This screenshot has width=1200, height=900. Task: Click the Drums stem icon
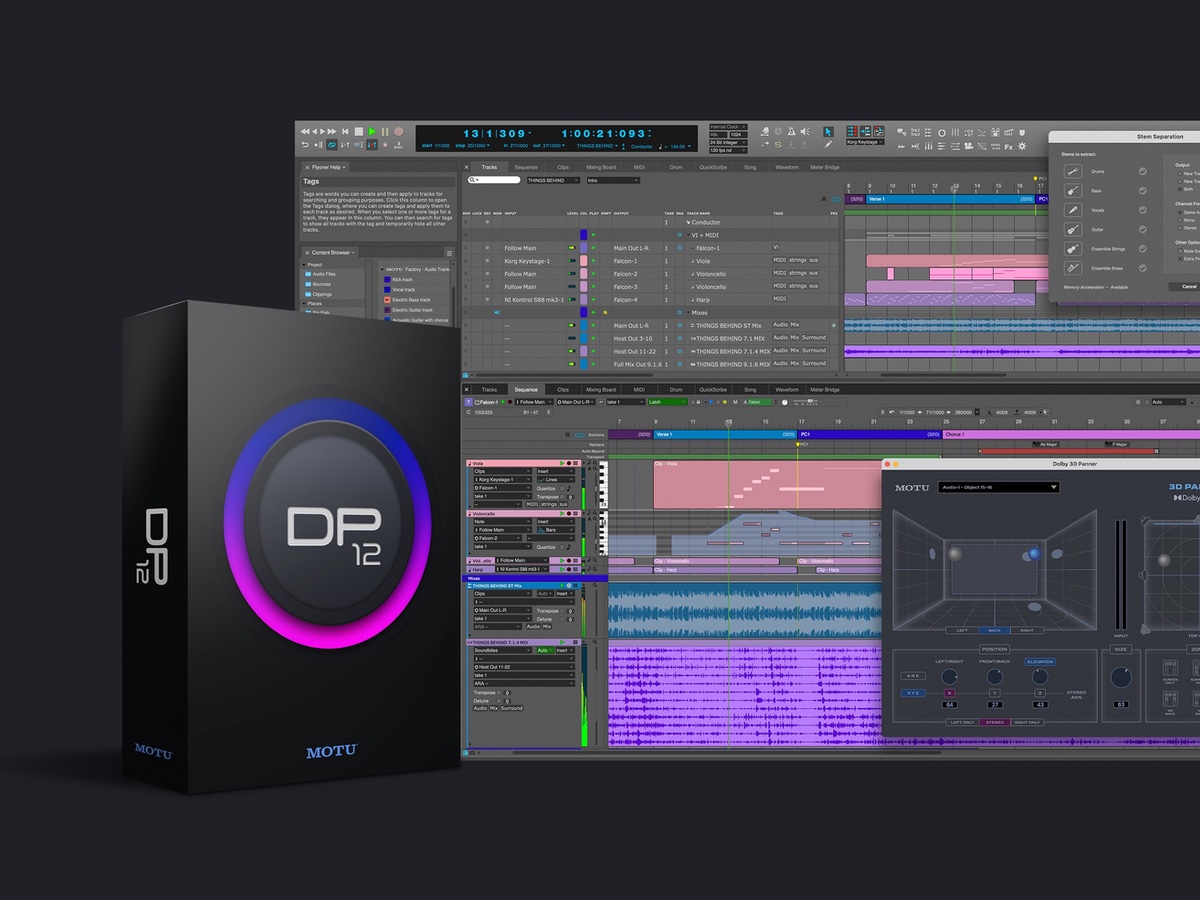click(1073, 171)
